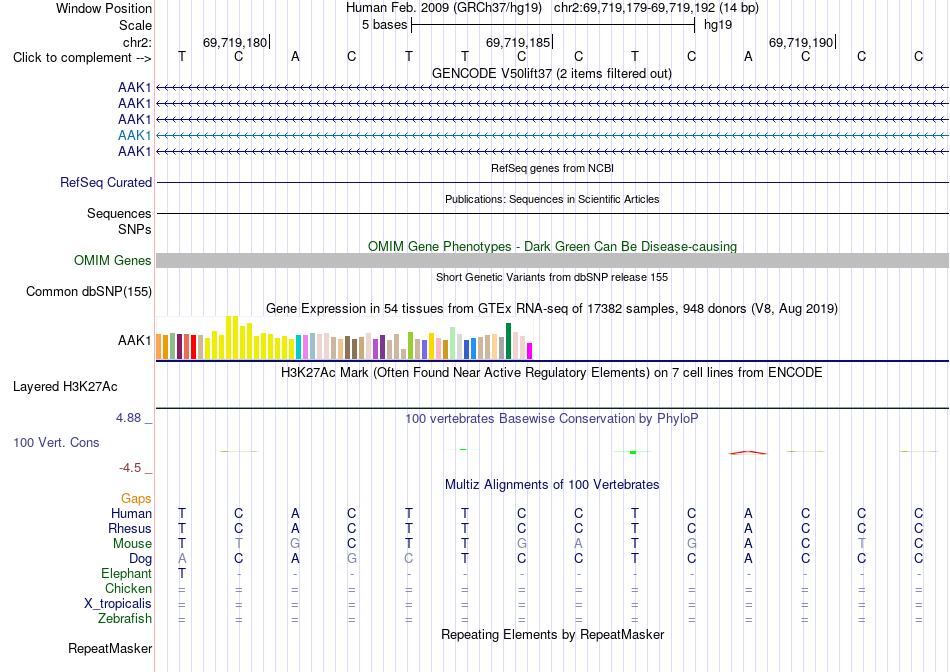Open 'Multiz Alignments of 100 Vertebrates' title

(x=552, y=484)
